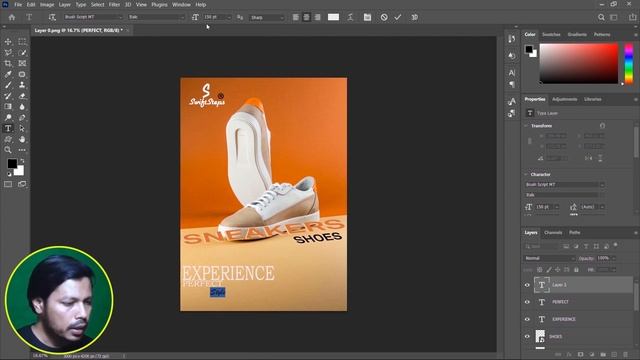
Task: Delete layer with trash icon
Action: click(x=626, y=355)
